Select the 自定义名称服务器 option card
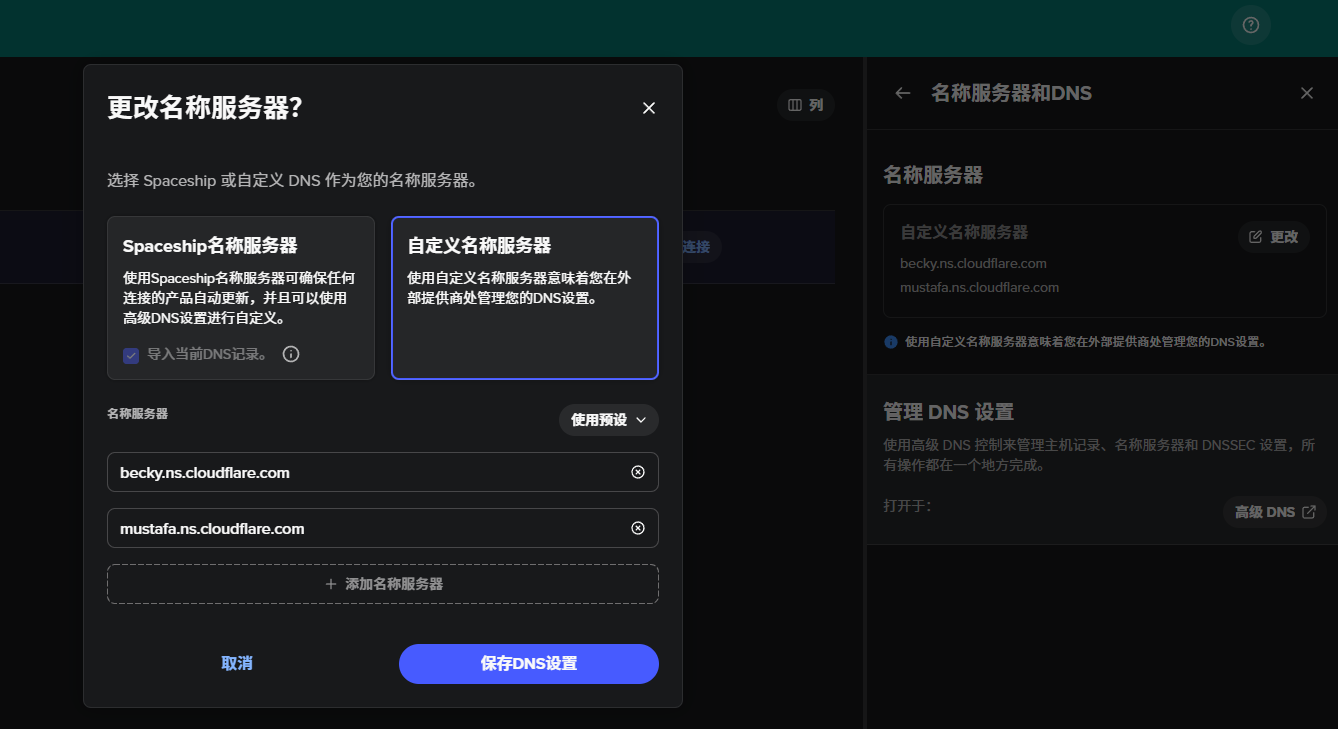 pos(524,298)
